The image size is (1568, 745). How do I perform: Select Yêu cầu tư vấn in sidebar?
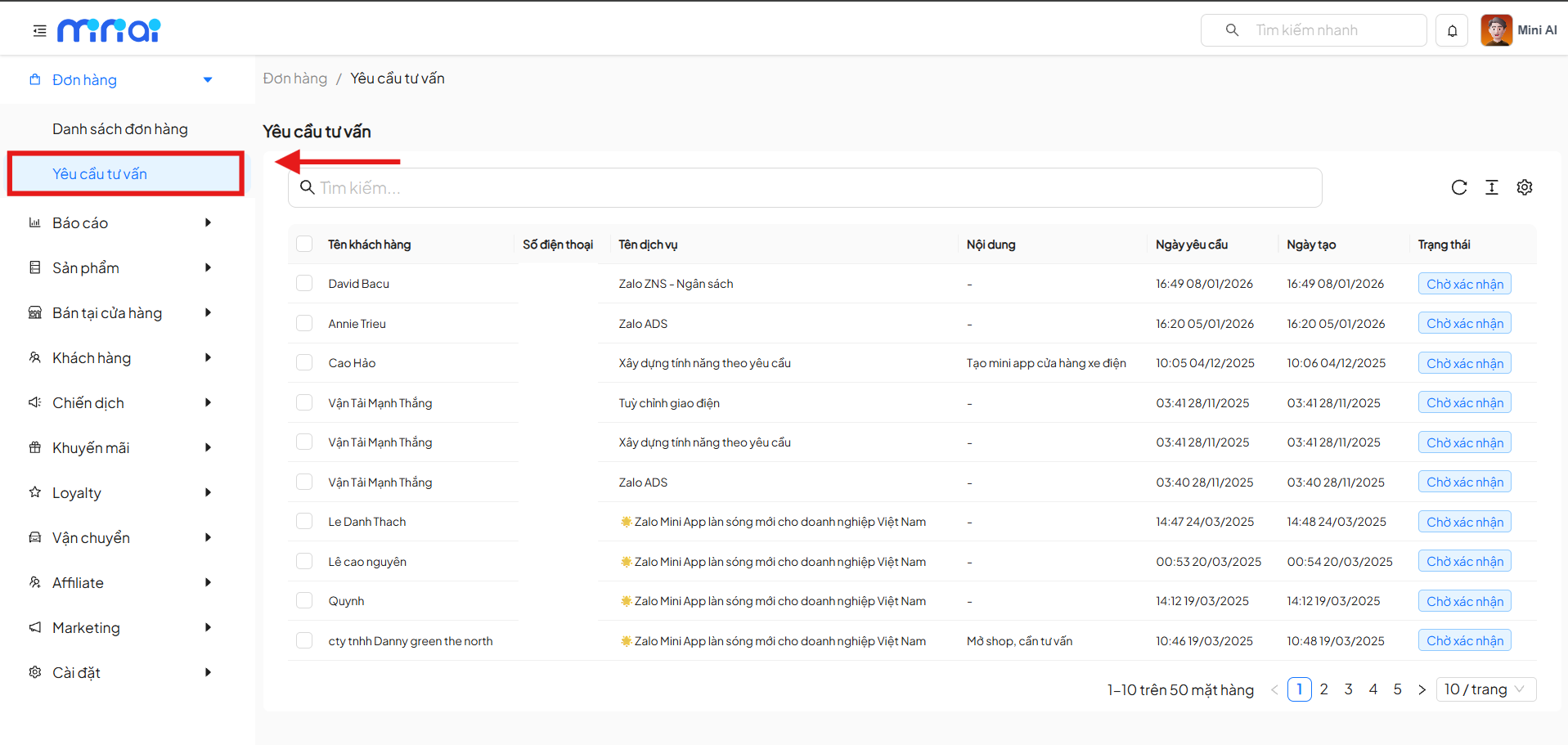[x=100, y=174]
